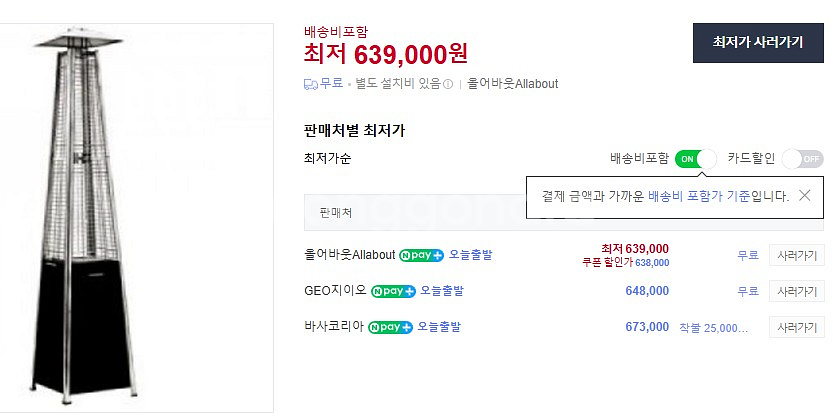Click the 최저가 사러가기 button
The height and width of the screenshot is (418, 833).
click(x=757, y=42)
